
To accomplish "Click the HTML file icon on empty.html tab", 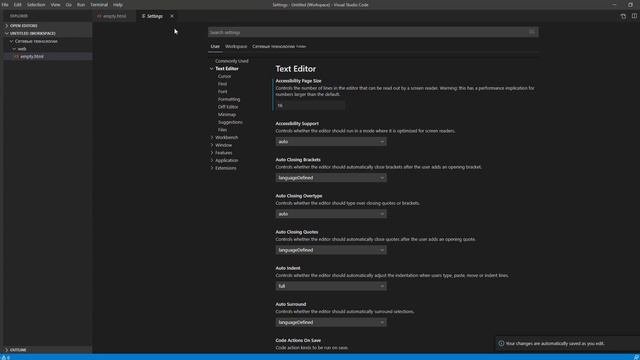I will point(99,16).
